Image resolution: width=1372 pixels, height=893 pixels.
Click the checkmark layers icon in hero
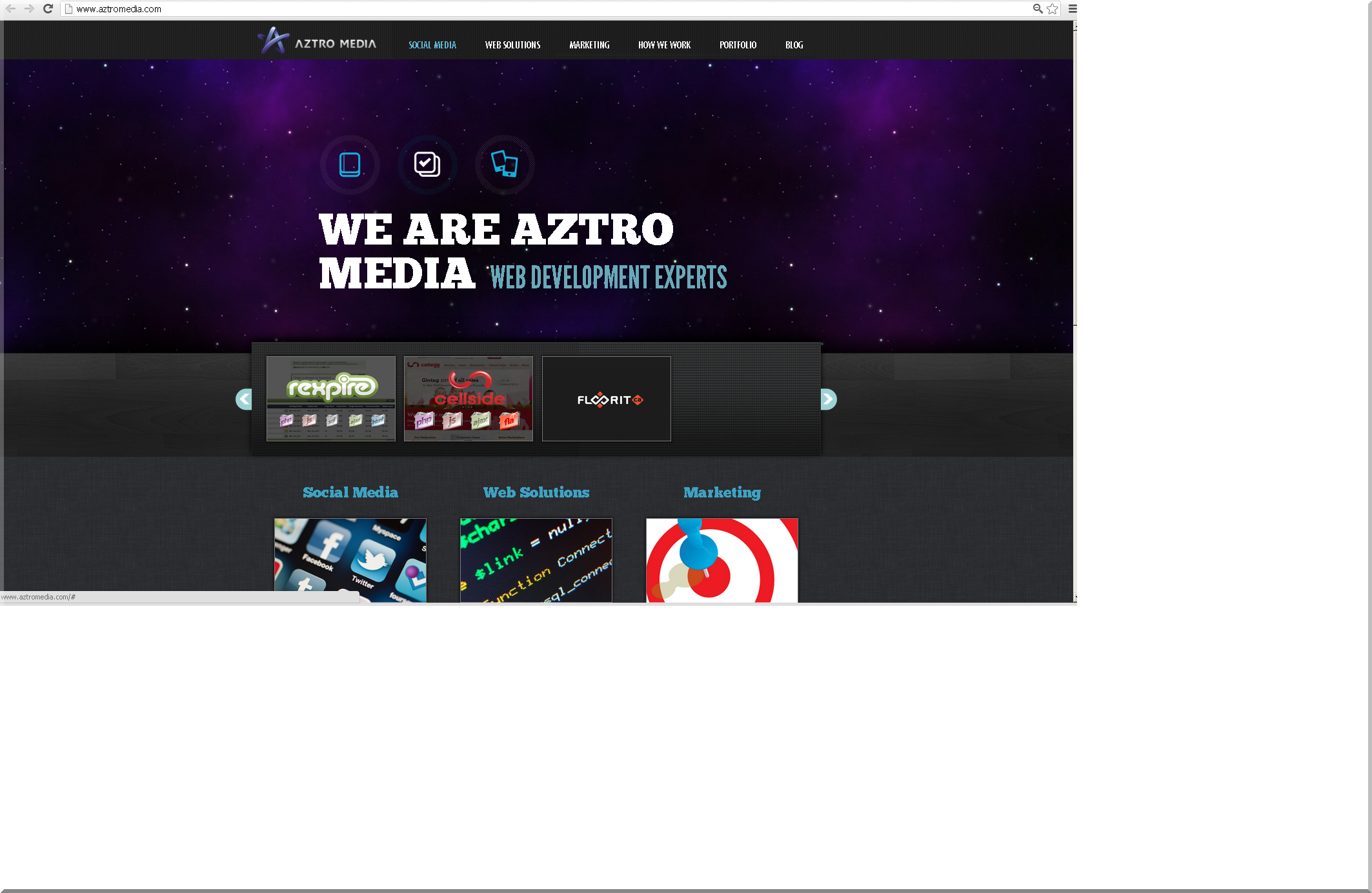pyautogui.click(x=427, y=165)
